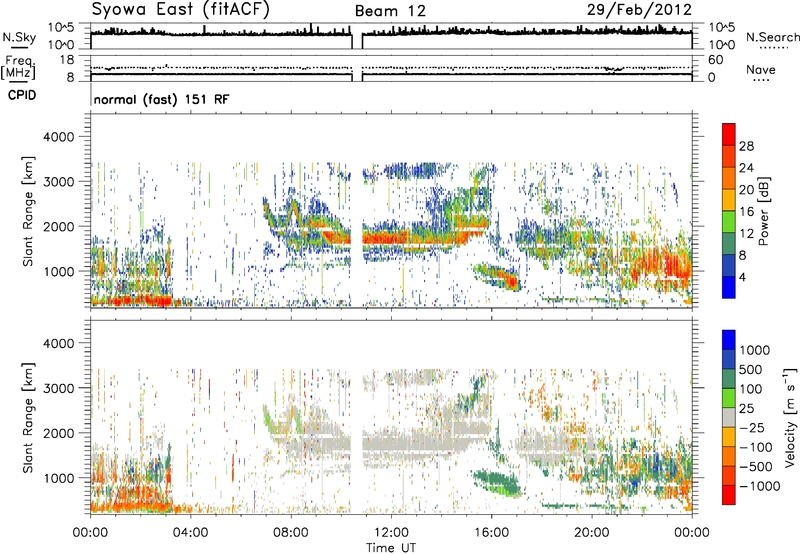This screenshot has height=554, width=800.
Task: Pick the blue bottom segment of power colorbar
Action: click(x=729, y=287)
